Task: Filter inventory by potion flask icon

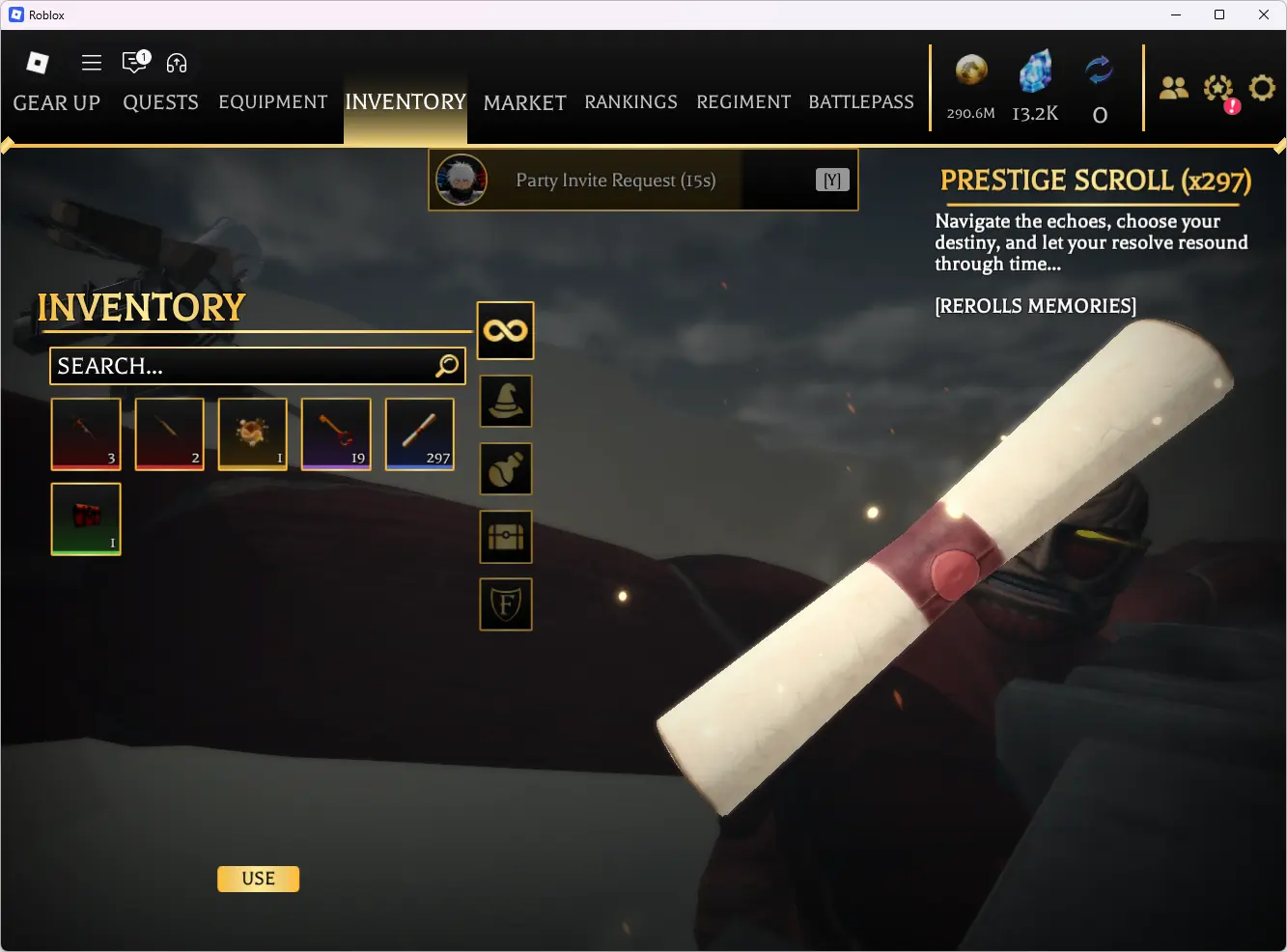Action: tap(506, 469)
